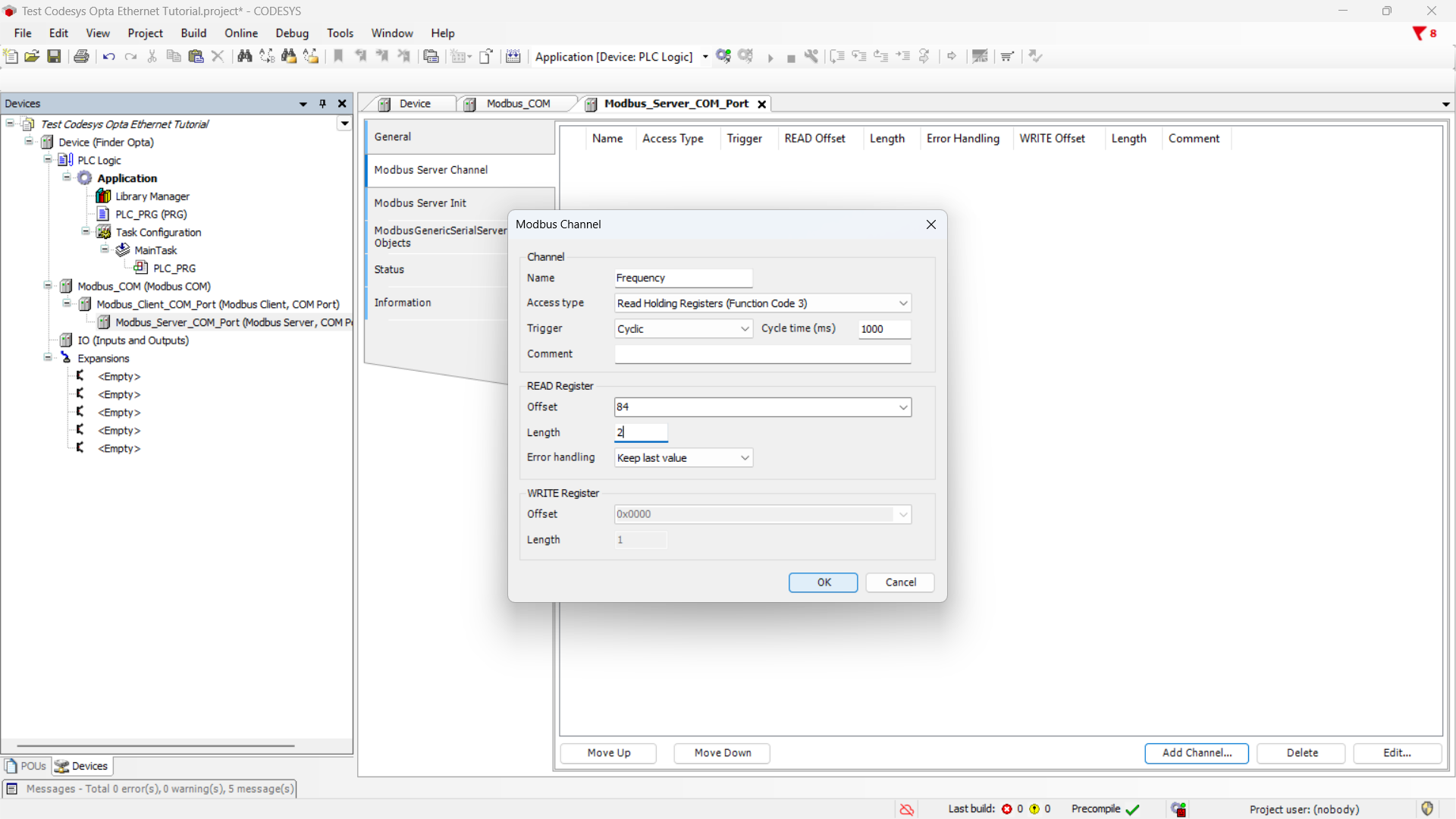This screenshot has width=1456, height=819.
Task: Click the Cycle time (ms) field
Action: pyautogui.click(x=883, y=329)
